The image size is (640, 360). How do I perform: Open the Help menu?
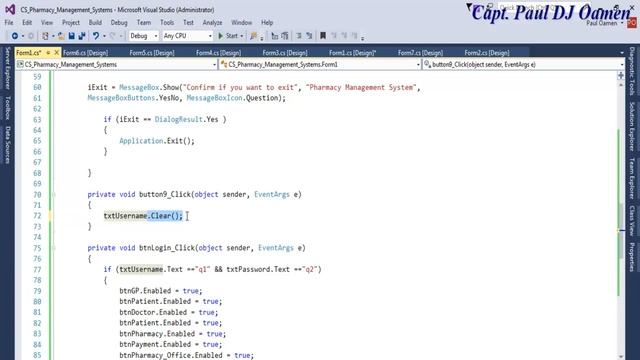267,22
